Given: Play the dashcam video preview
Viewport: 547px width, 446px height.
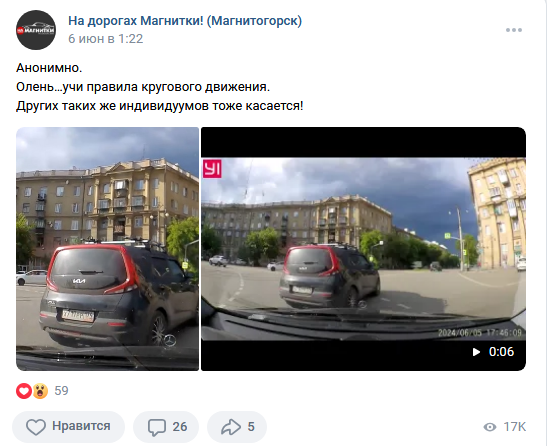Looking at the screenshot, I should coord(363,249).
